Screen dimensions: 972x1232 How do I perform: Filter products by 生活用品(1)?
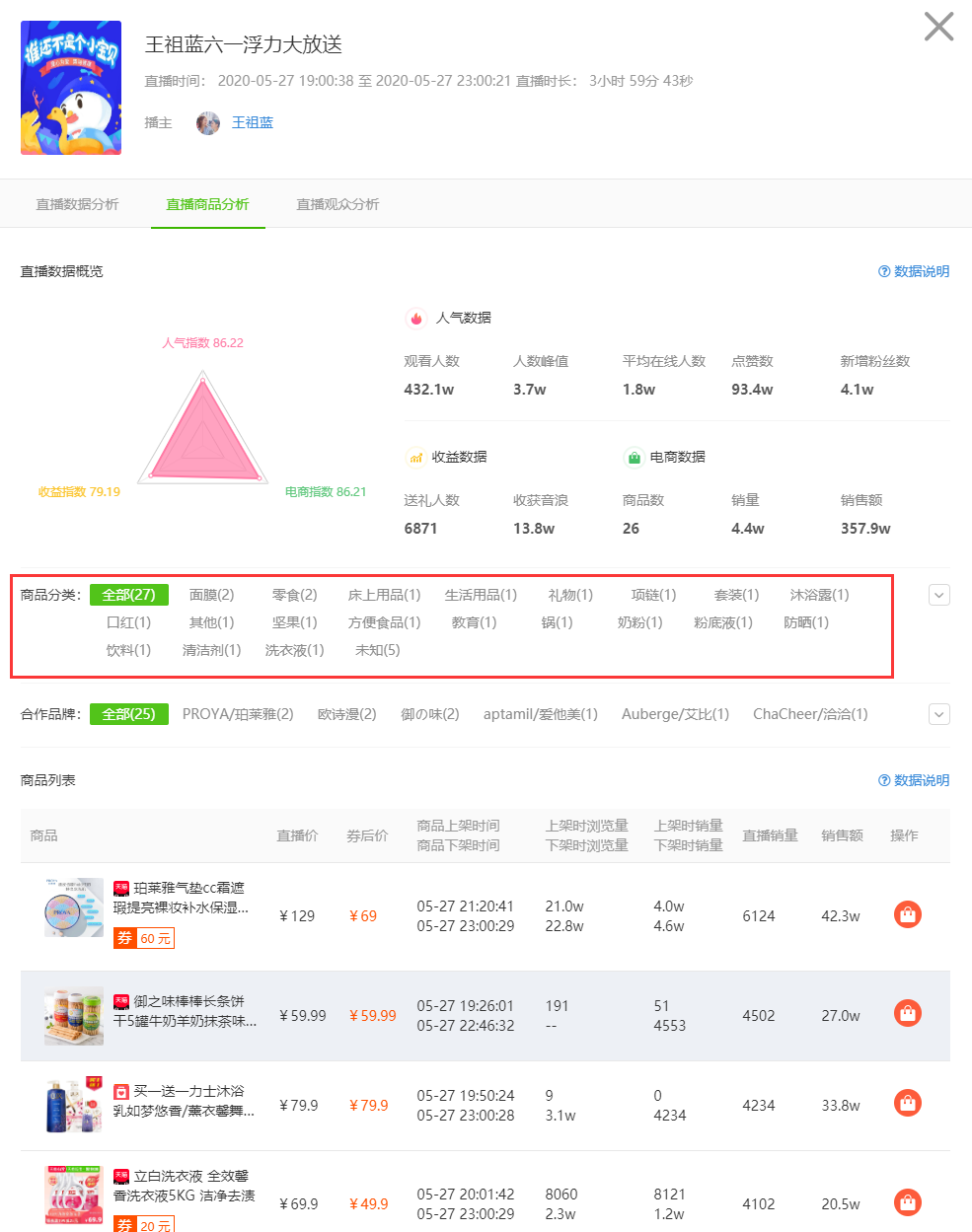481,595
